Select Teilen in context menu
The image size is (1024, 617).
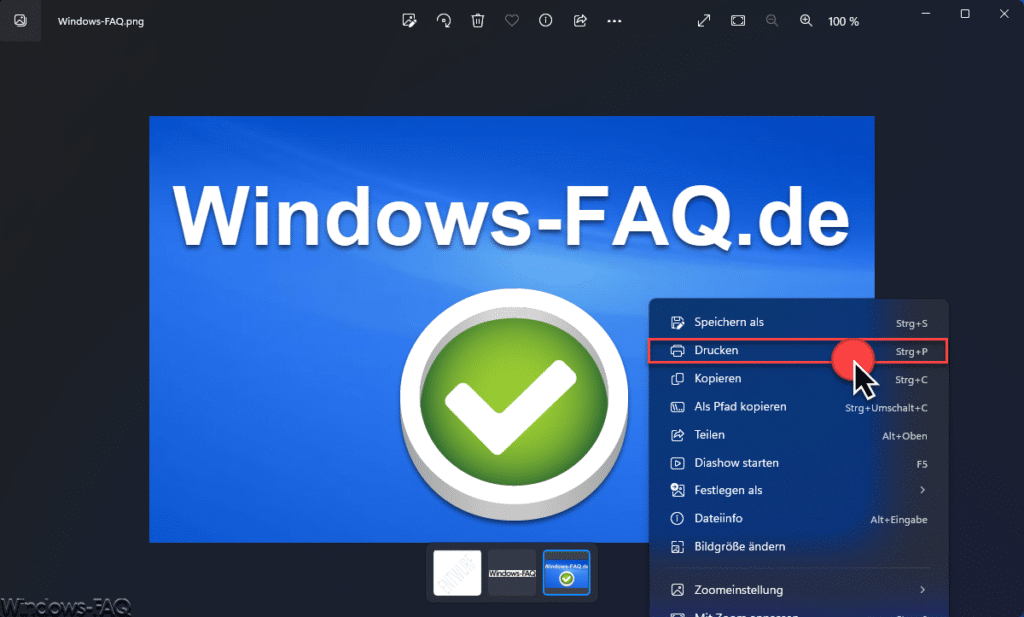[x=799, y=435]
